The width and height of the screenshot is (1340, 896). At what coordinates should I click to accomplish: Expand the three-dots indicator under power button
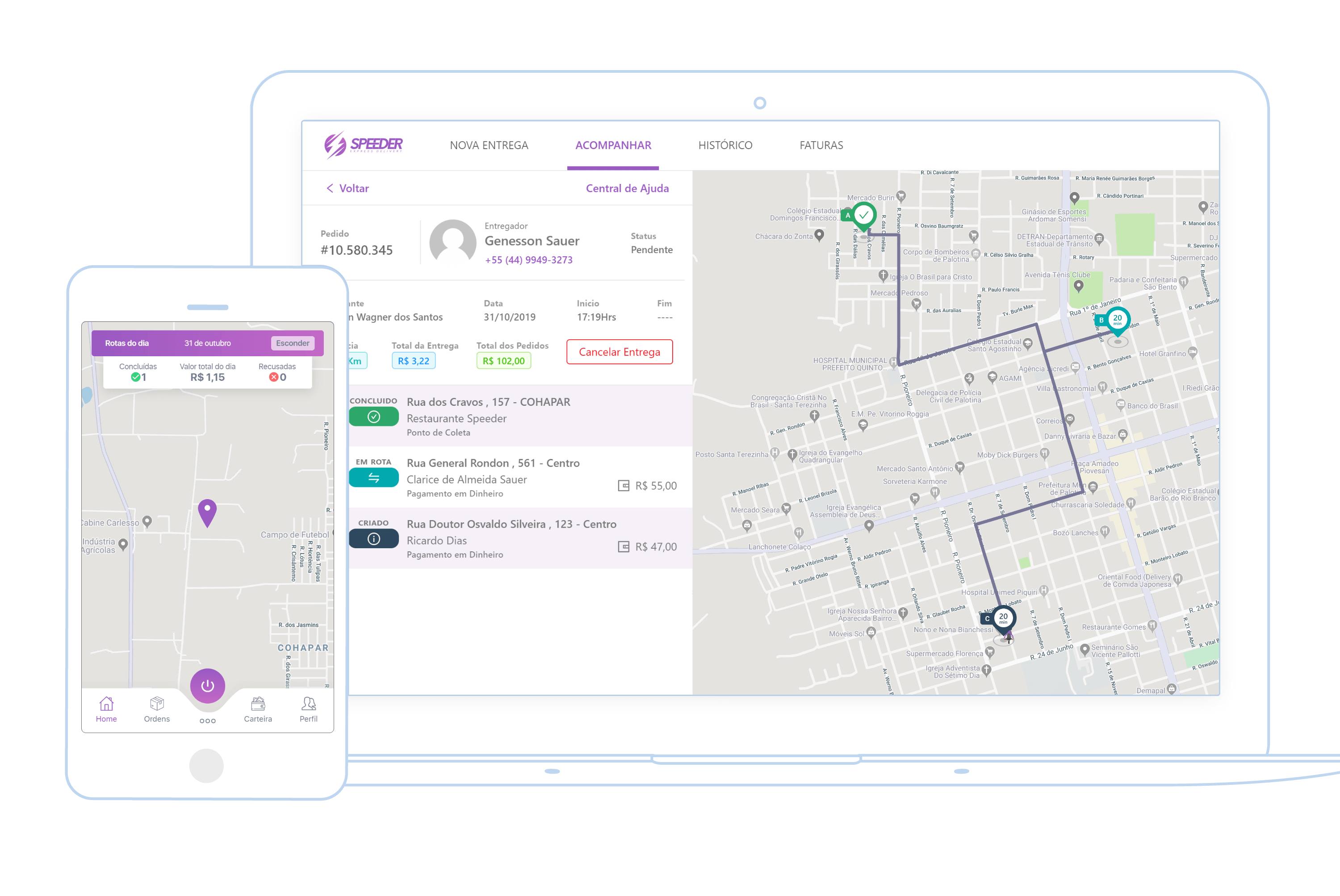[208, 721]
